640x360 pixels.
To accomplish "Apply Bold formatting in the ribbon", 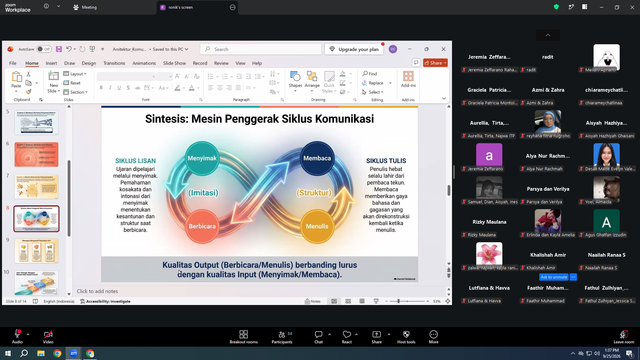I will tap(101, 88).
